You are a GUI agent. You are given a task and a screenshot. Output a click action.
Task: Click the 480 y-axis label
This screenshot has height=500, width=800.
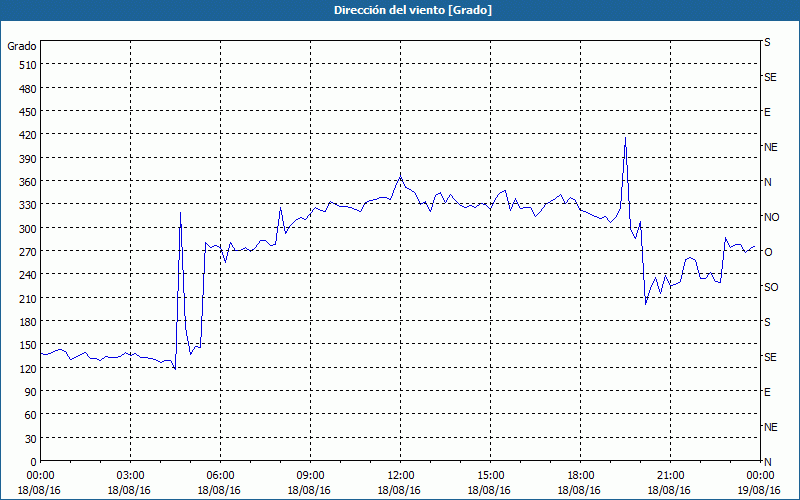pyautogui.click(x=28, y=89)
